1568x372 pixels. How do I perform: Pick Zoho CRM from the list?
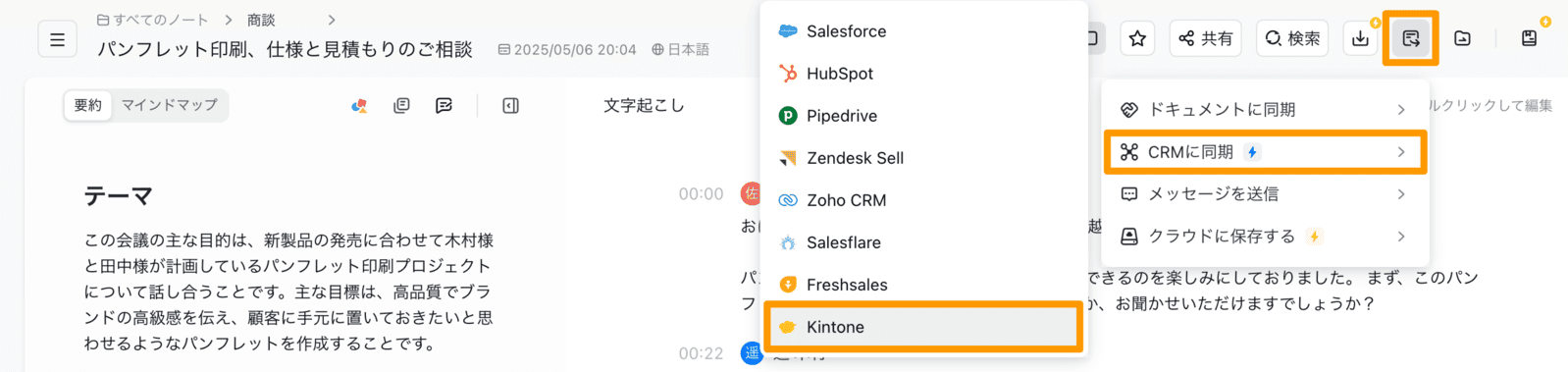click(924, 200)
